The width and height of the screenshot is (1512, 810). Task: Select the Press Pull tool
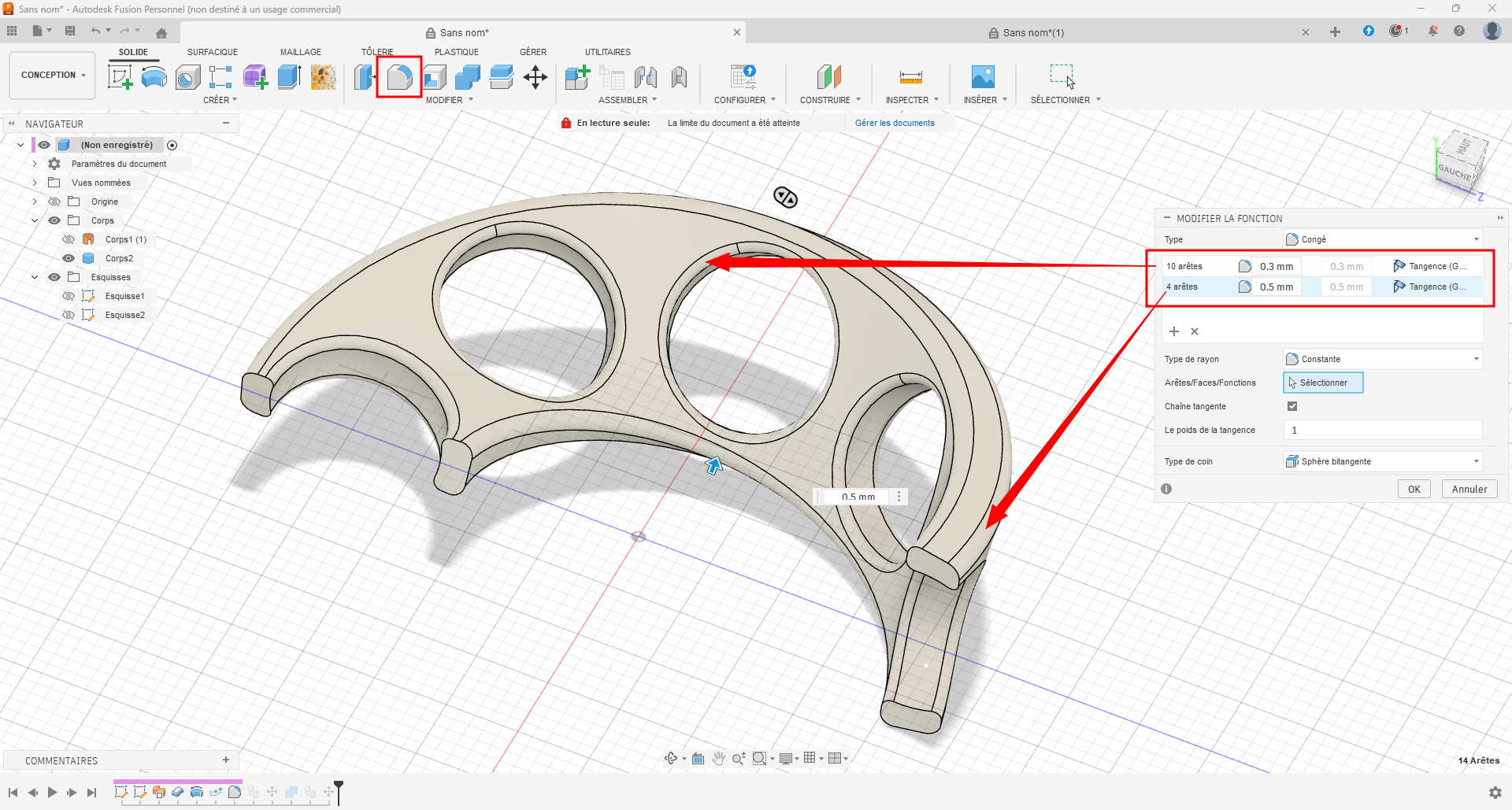(x=365, y=77)
